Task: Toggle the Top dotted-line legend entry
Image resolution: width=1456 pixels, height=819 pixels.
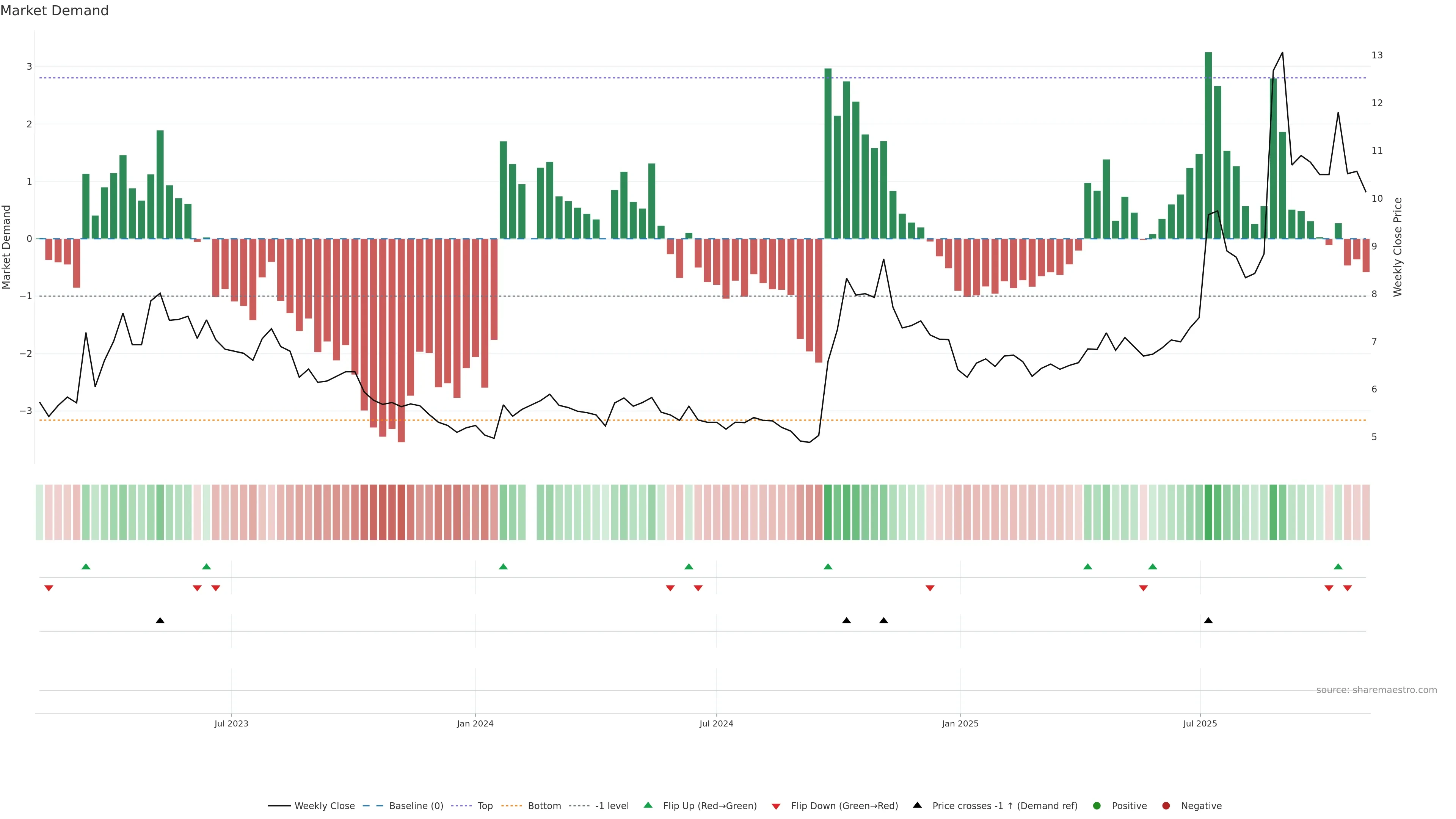Action: [x=485, y=806]
